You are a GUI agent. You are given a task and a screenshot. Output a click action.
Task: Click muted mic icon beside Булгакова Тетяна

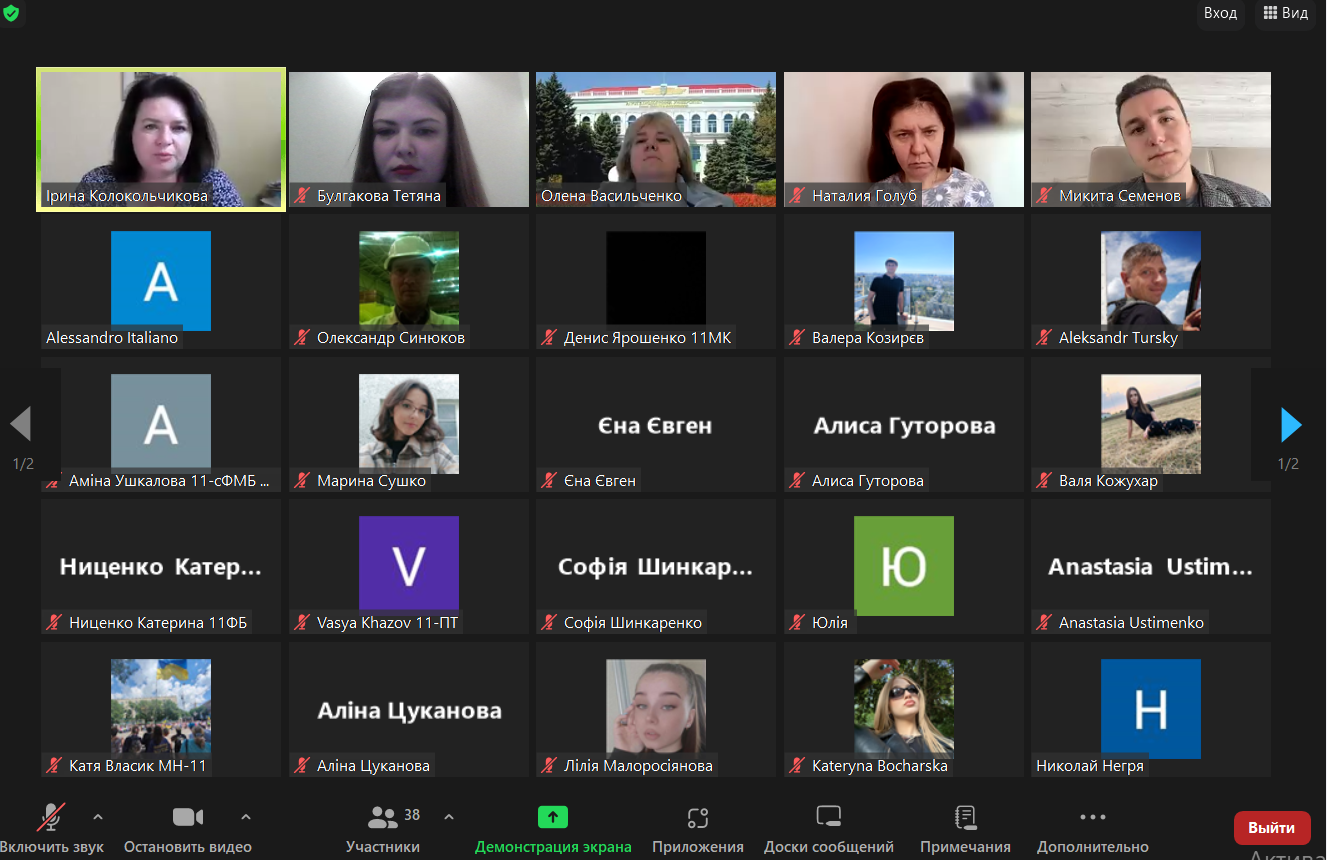pos(302,196)
